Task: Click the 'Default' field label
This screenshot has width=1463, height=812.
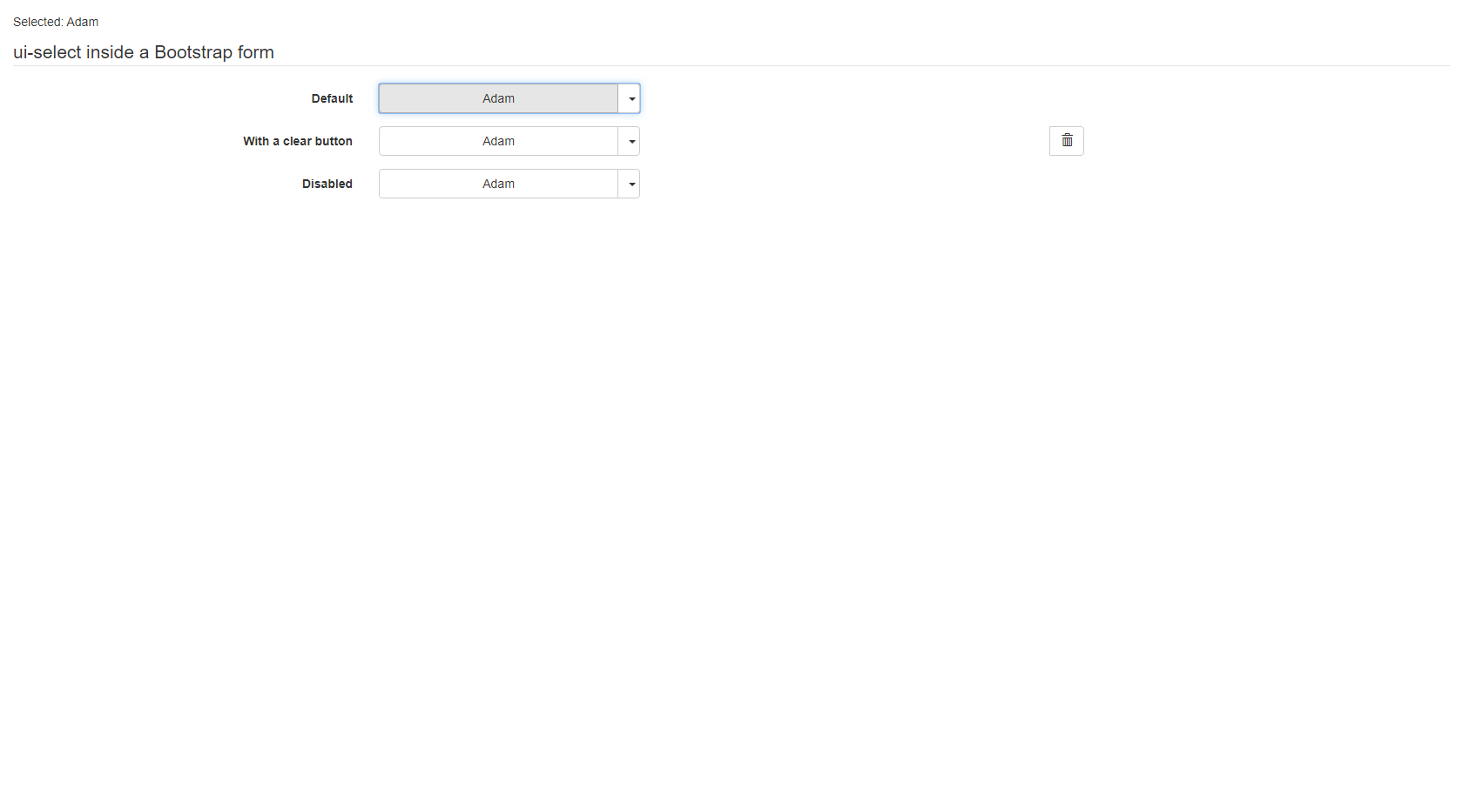Action: (x=332, y=98)
